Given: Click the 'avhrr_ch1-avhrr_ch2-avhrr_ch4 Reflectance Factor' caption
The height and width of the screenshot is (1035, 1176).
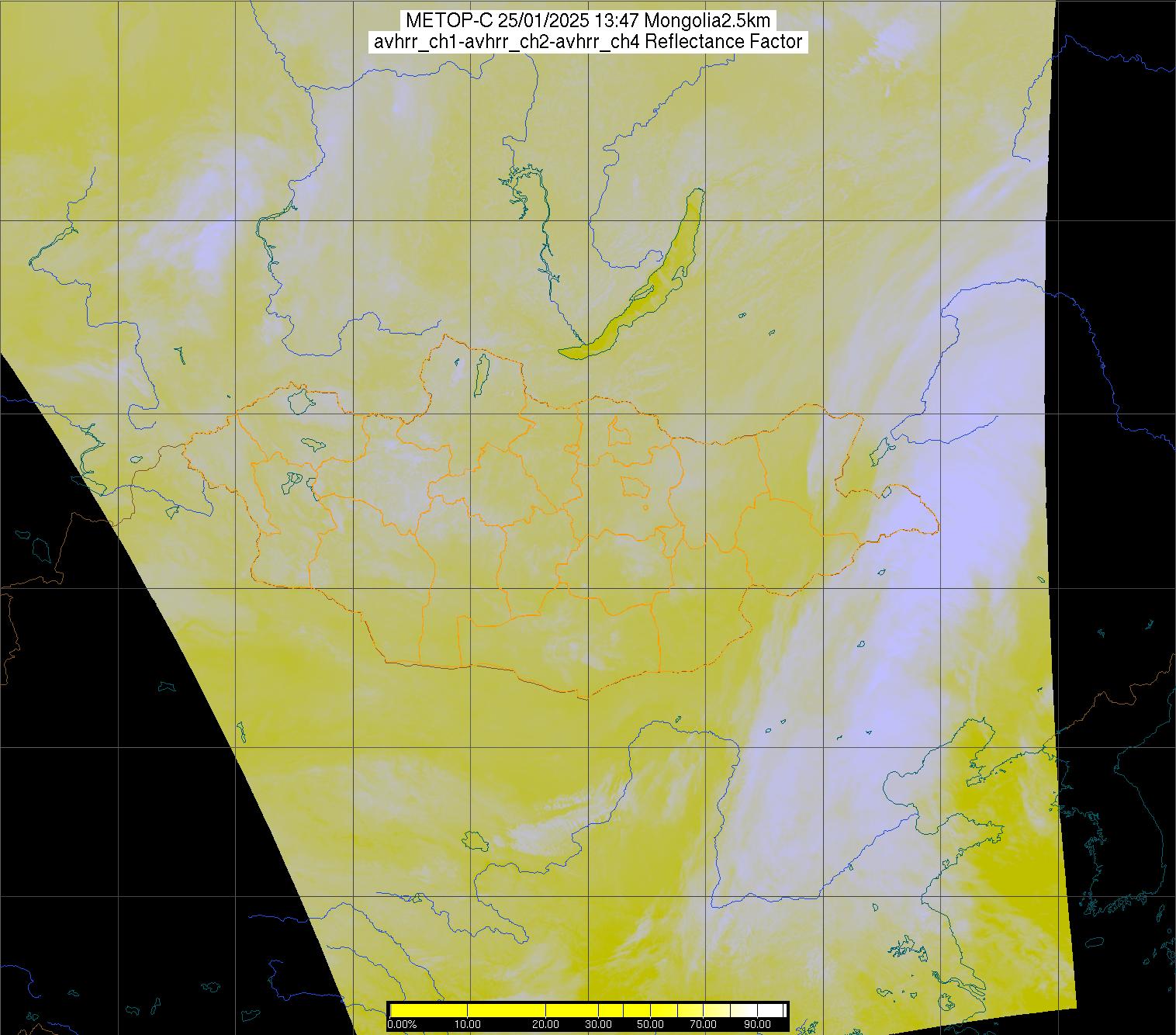Looking at the screenshot, I should [x=588, y=42].
